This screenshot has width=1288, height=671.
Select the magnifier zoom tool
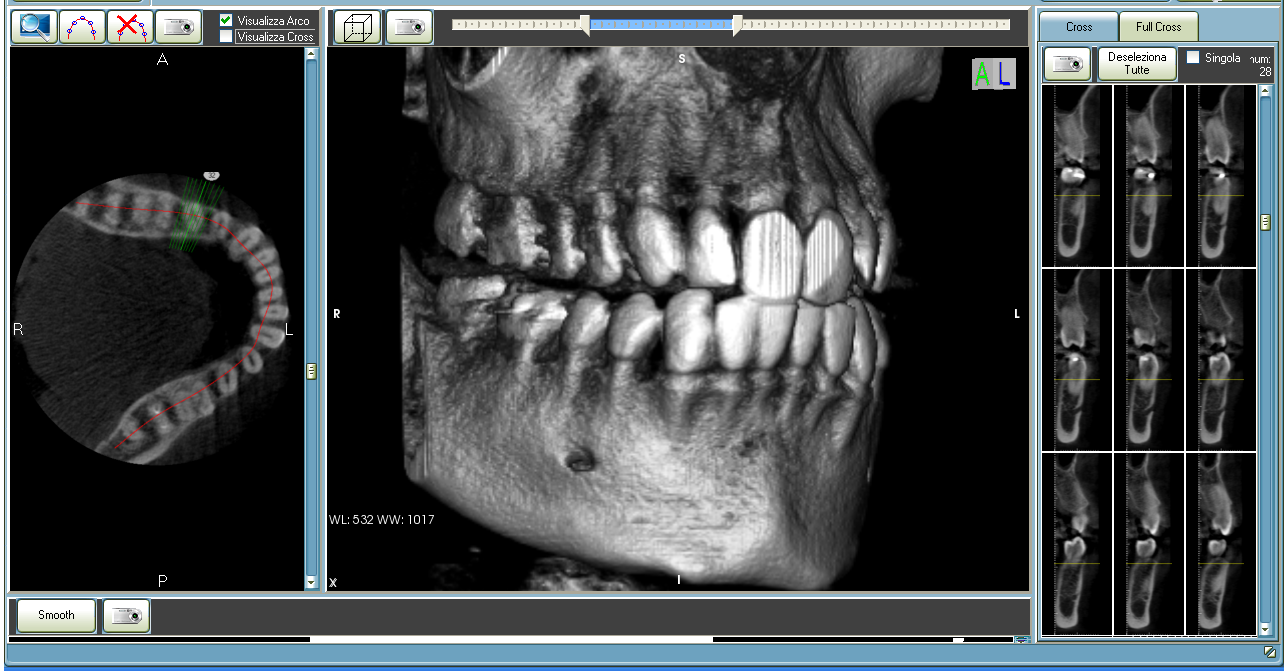click(34, 27)
